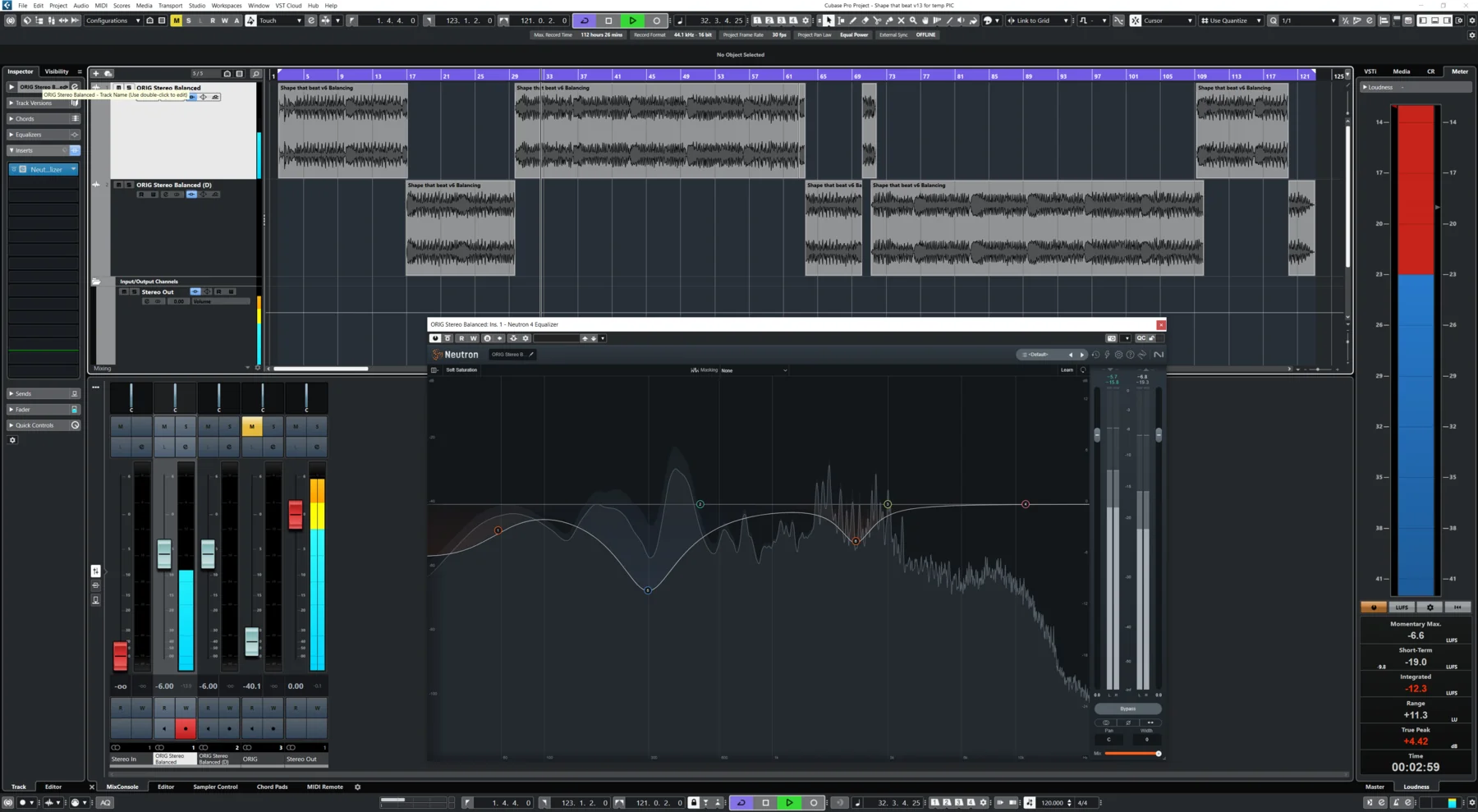Switch to the Media tab in right zone
Screen dimensions: 1478x812
tap(1402, 71)
